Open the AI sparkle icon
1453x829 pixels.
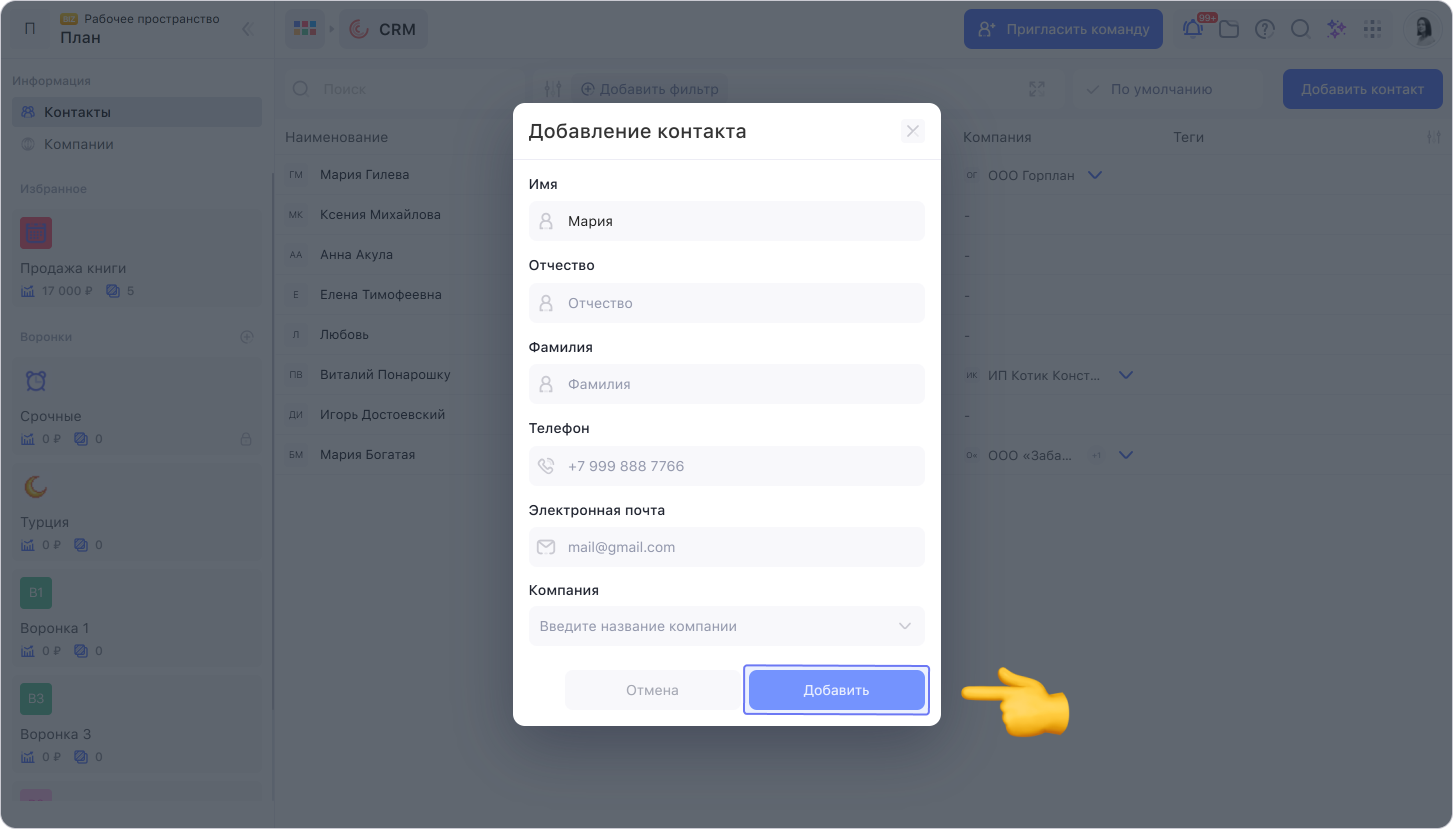click(1336, 29)
